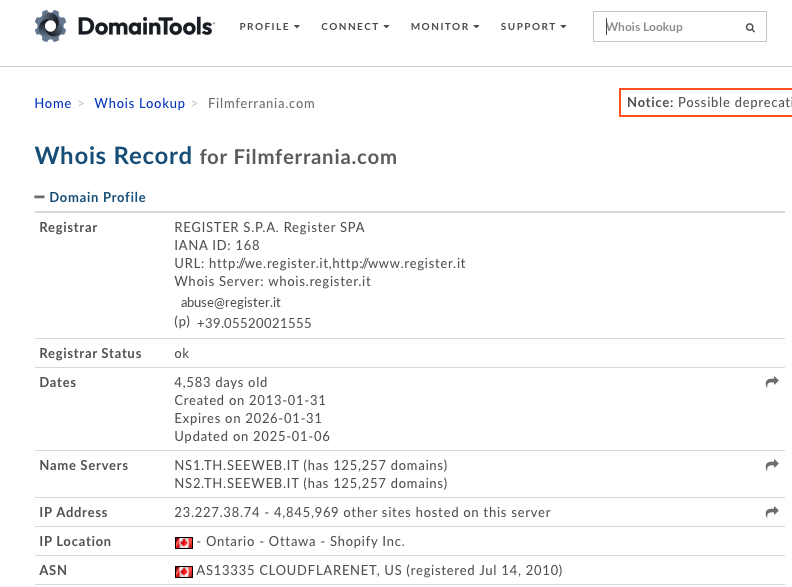Go to the Home breadcrumb link

point(53,103)
